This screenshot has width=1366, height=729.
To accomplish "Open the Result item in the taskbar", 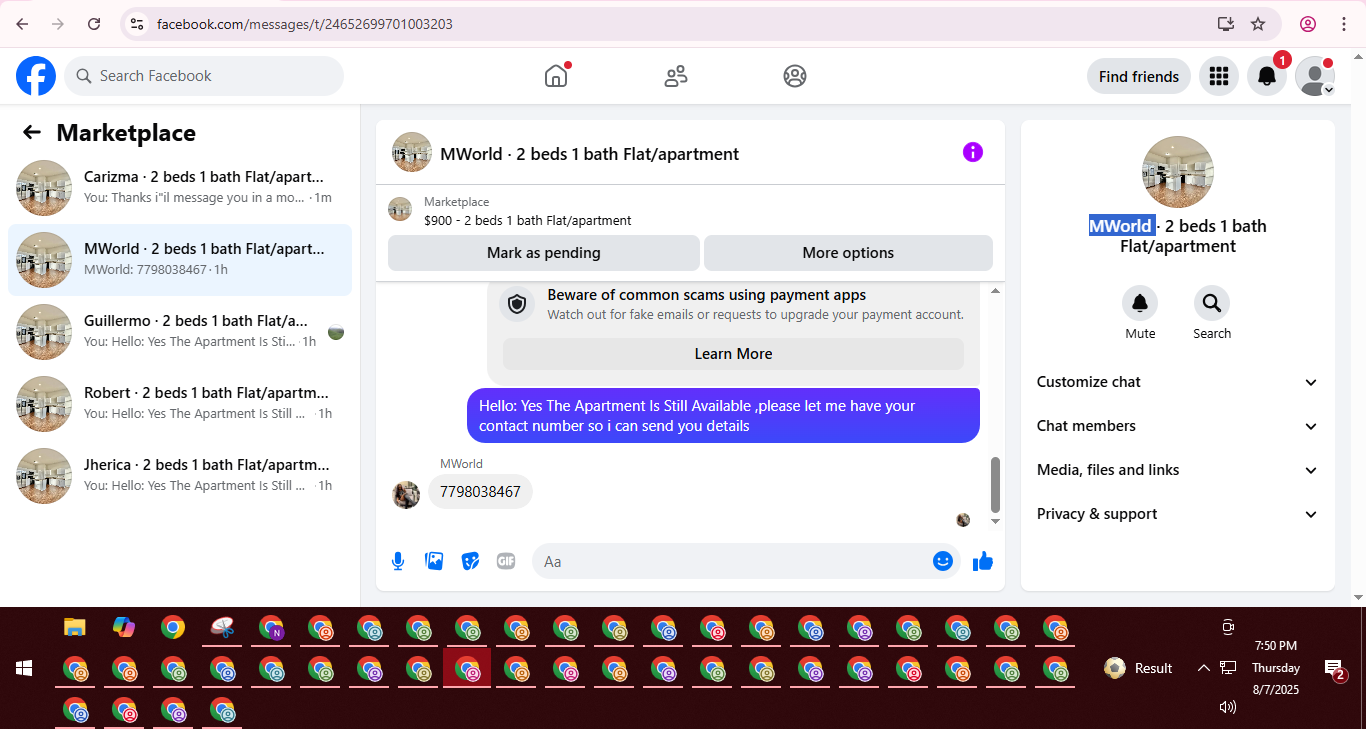I will coord(1139,668).
